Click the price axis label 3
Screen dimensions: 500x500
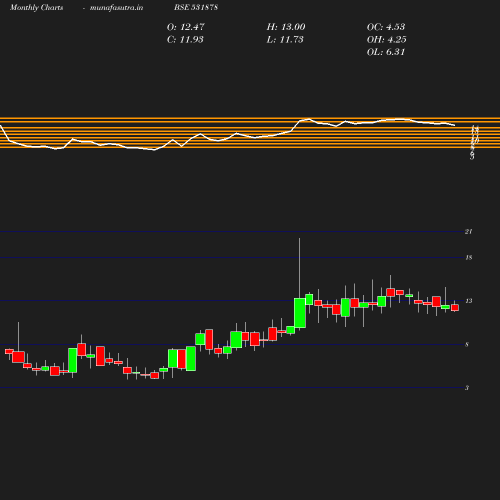click(467, 388)
